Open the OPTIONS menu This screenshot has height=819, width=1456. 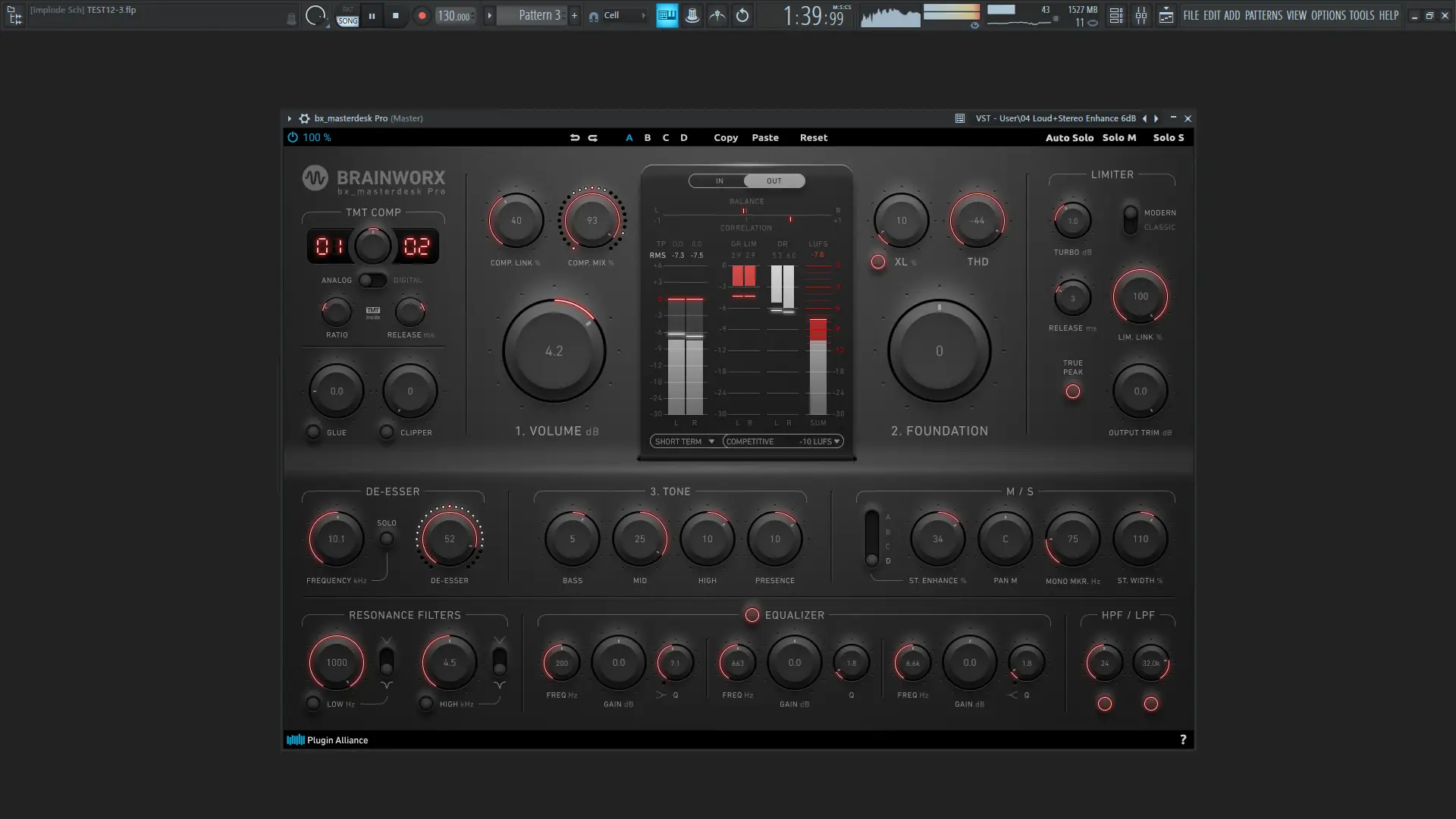coord(1327,15)
